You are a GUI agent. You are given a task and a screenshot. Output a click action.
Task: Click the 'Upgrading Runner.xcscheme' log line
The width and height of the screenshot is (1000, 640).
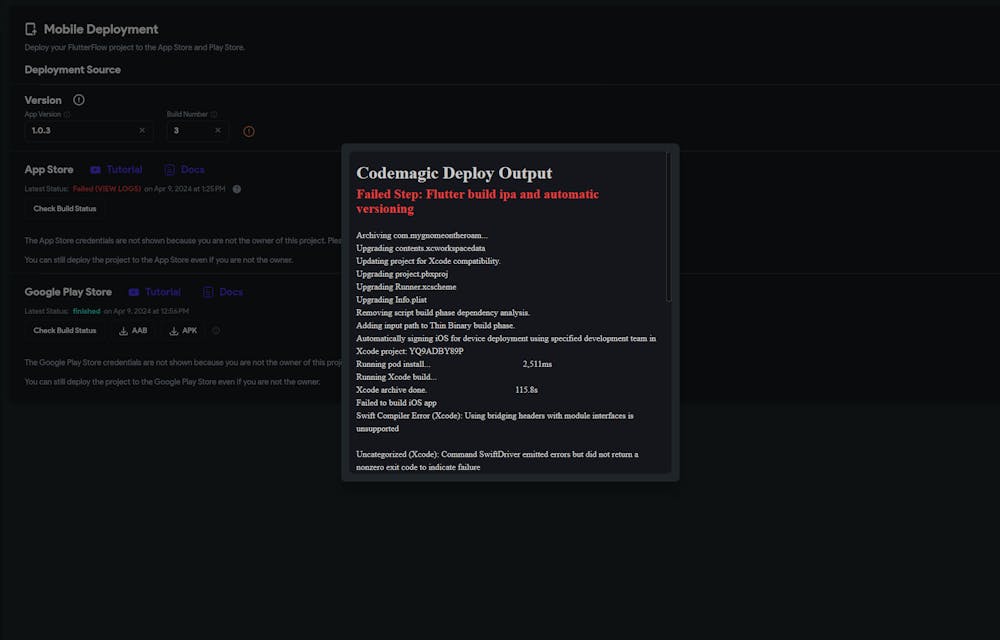(x=406, y=287)
